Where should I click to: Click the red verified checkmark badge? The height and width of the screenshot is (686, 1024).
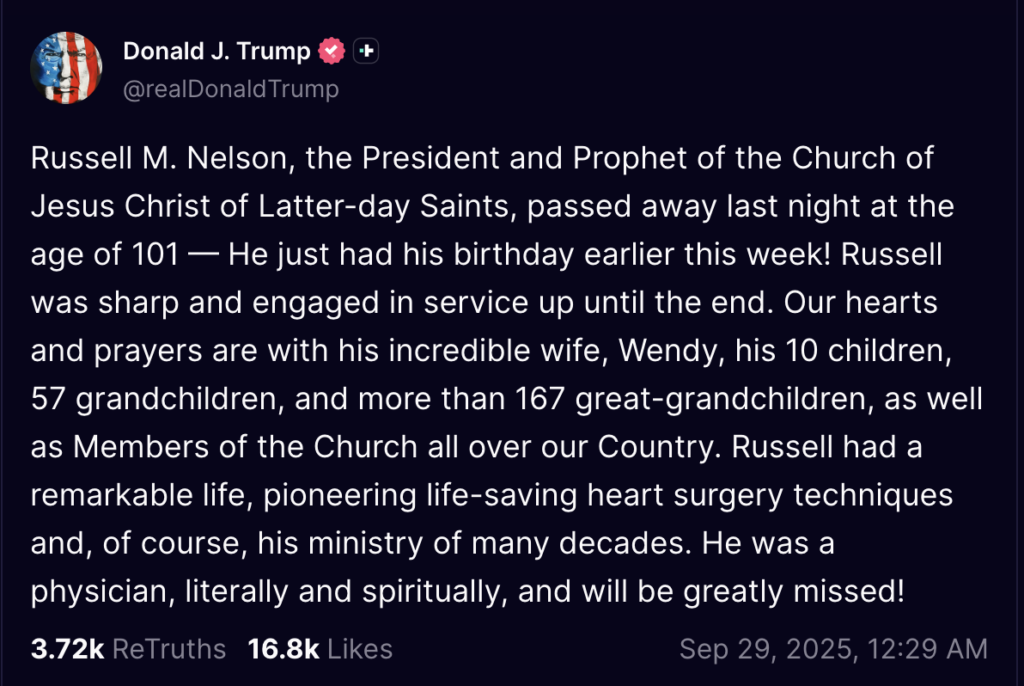coord(331,51)
